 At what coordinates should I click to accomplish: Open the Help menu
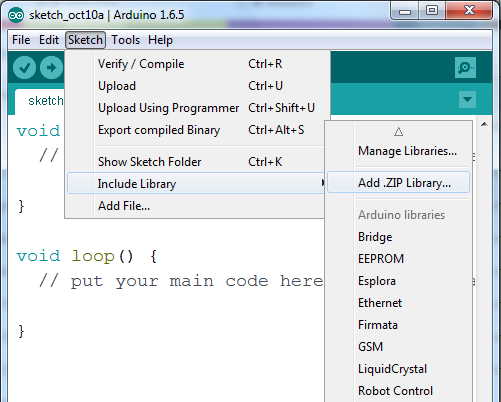160,40
